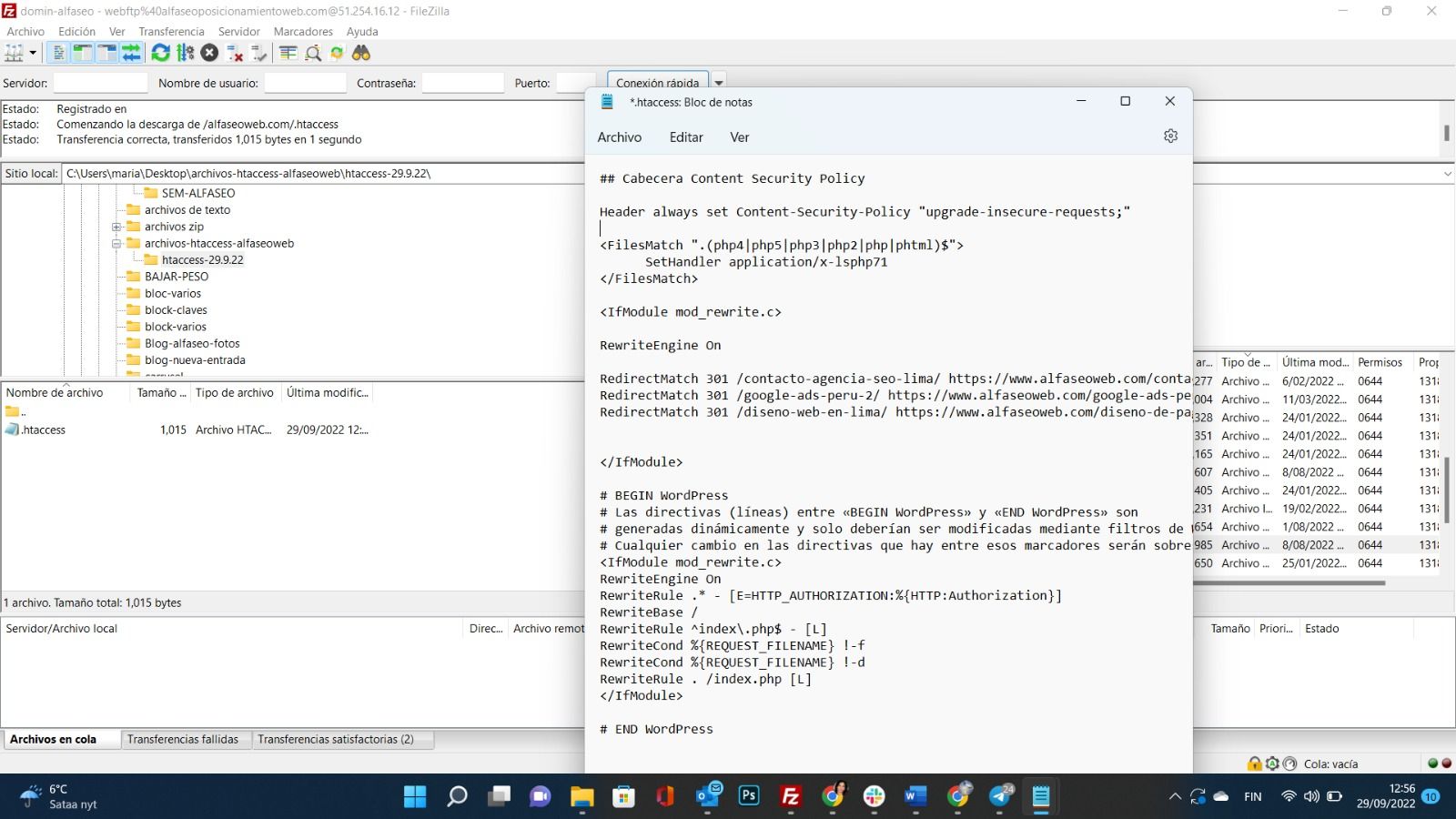The image size is (1456, 819).
Task: Open FileZilla Edición menu
Action: pyautogui.click(x=76, y=31)
